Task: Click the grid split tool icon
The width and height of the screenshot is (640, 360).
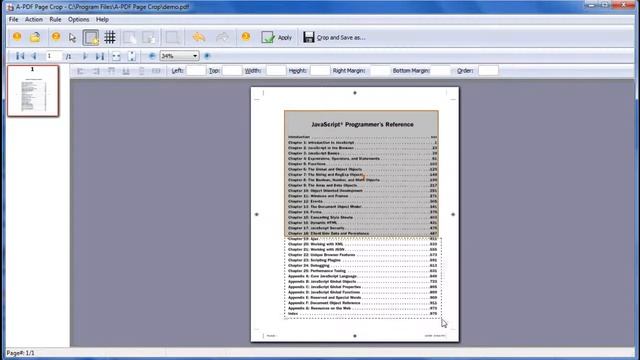Action: click(110, 37)
